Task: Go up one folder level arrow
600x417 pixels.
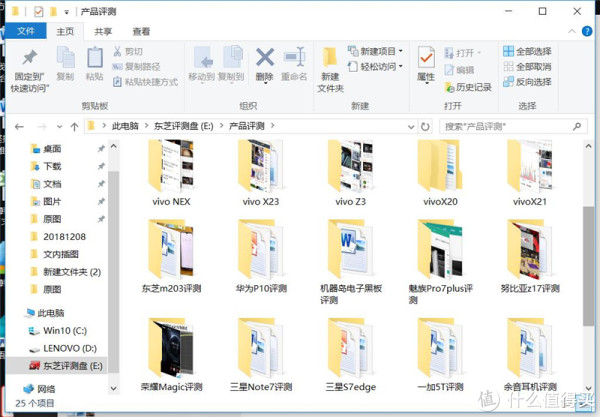Action: point(75,127)
